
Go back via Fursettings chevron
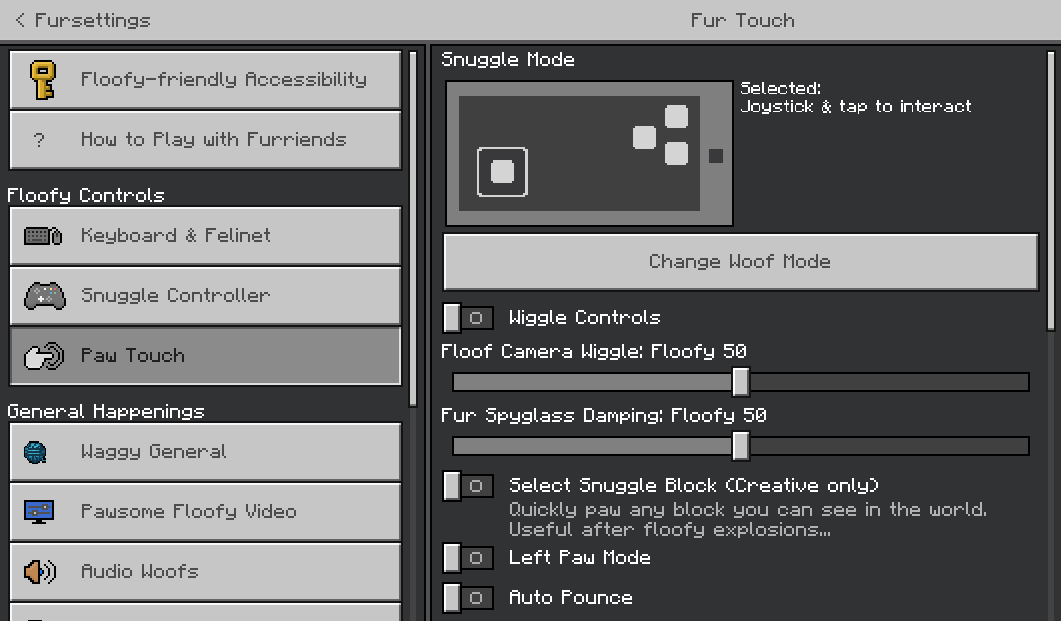21,20
